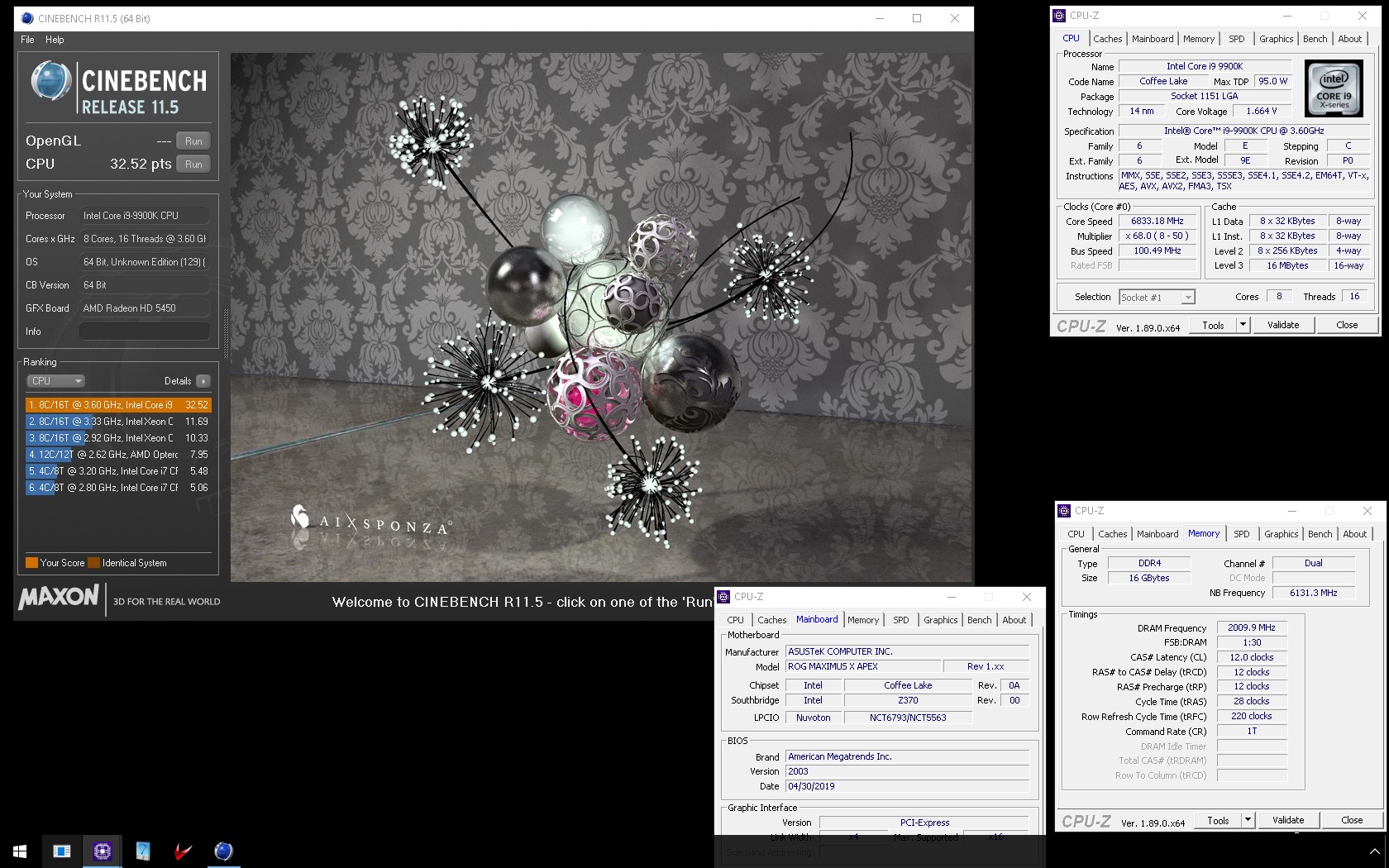Click the Intel Core i9 logo in CPU-Z

point(1334,88)
